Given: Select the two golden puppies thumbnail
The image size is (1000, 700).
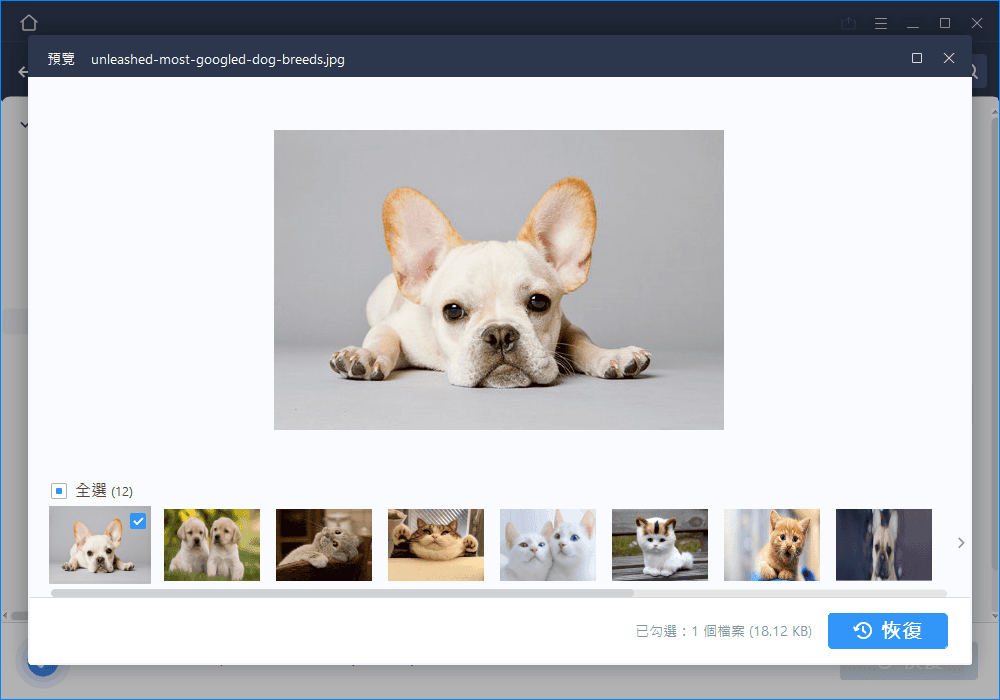Looking at the screenshot, I should 212,545.
